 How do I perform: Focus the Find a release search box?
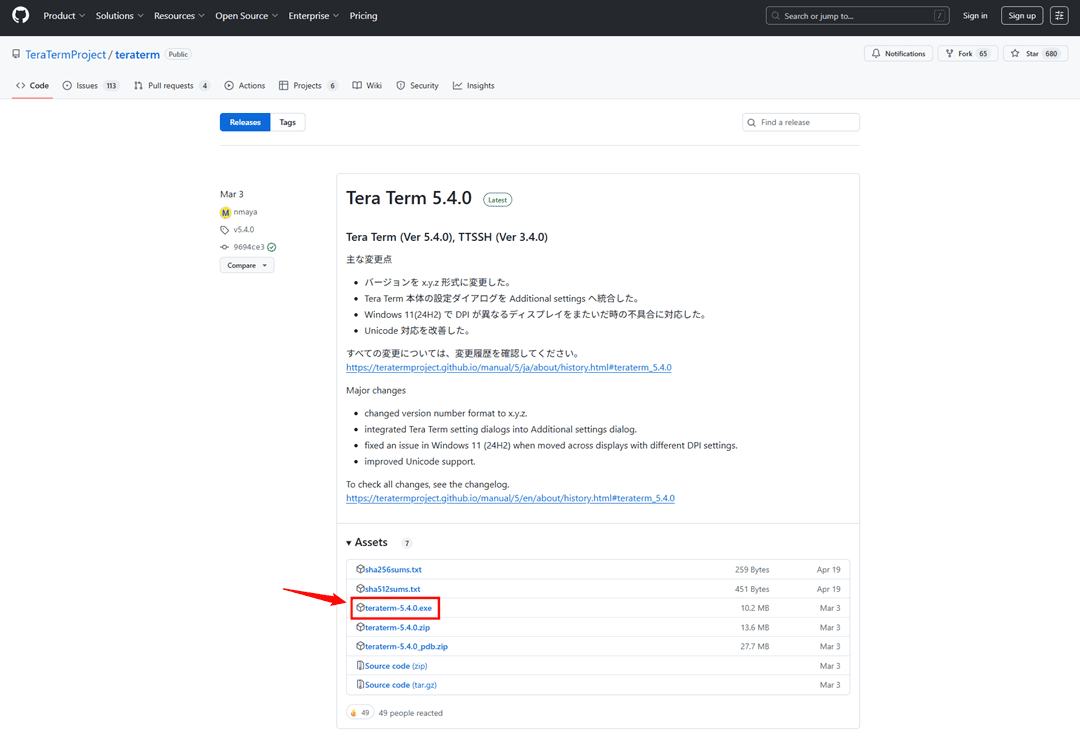pyautogui.click(x=801, y=123)
